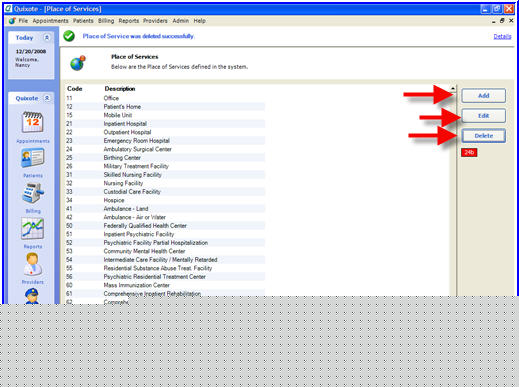Select the Custodial Care Facility row
This screenshot has height=387, width=519.
point(165,192)
